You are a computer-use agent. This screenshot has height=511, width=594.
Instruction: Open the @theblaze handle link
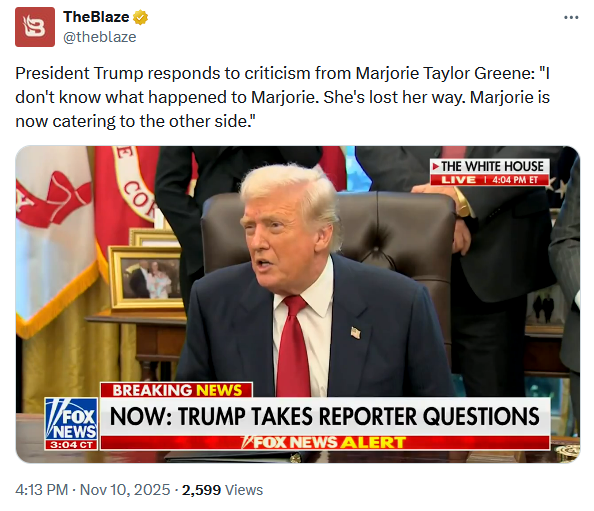(100, 37)
